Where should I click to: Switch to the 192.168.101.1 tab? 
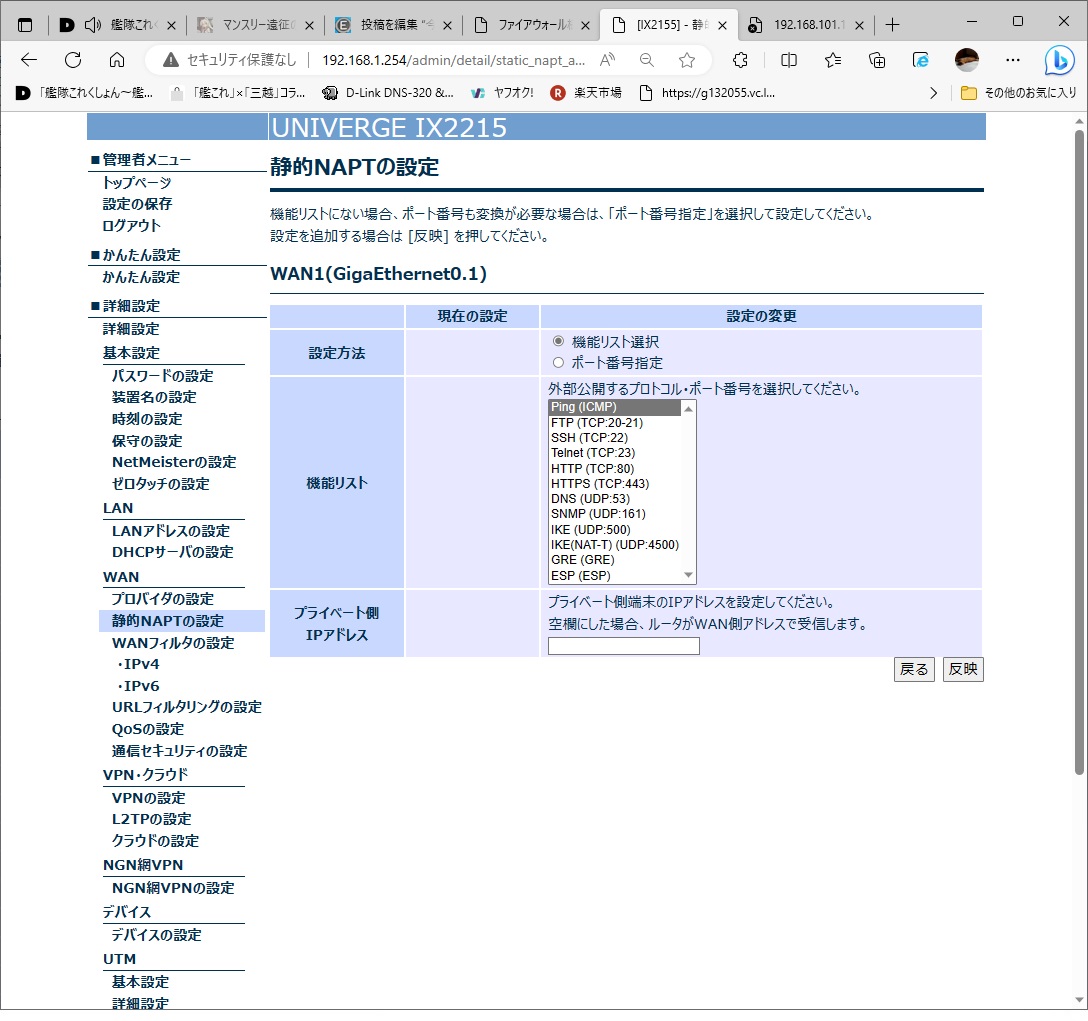[805, 26]
